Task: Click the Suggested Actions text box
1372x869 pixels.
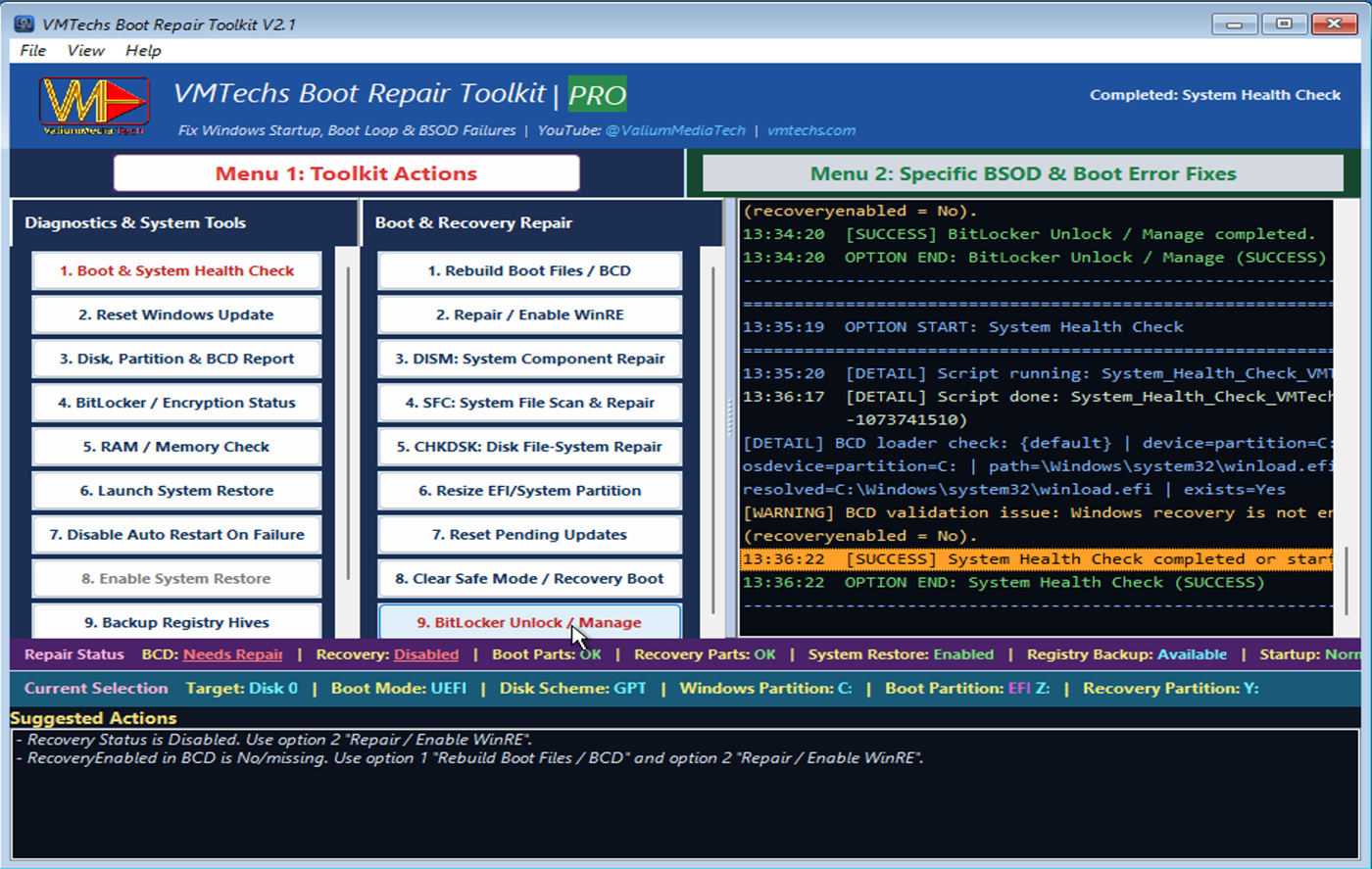Action: point(685,795)
